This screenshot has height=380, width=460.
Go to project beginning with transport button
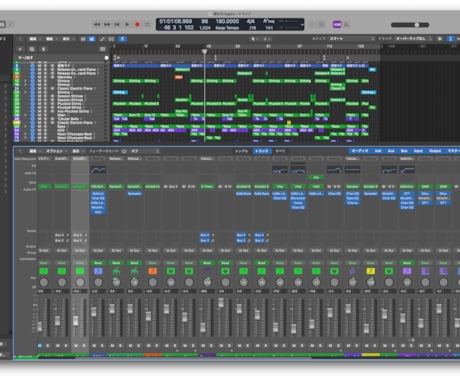[117, 24]
